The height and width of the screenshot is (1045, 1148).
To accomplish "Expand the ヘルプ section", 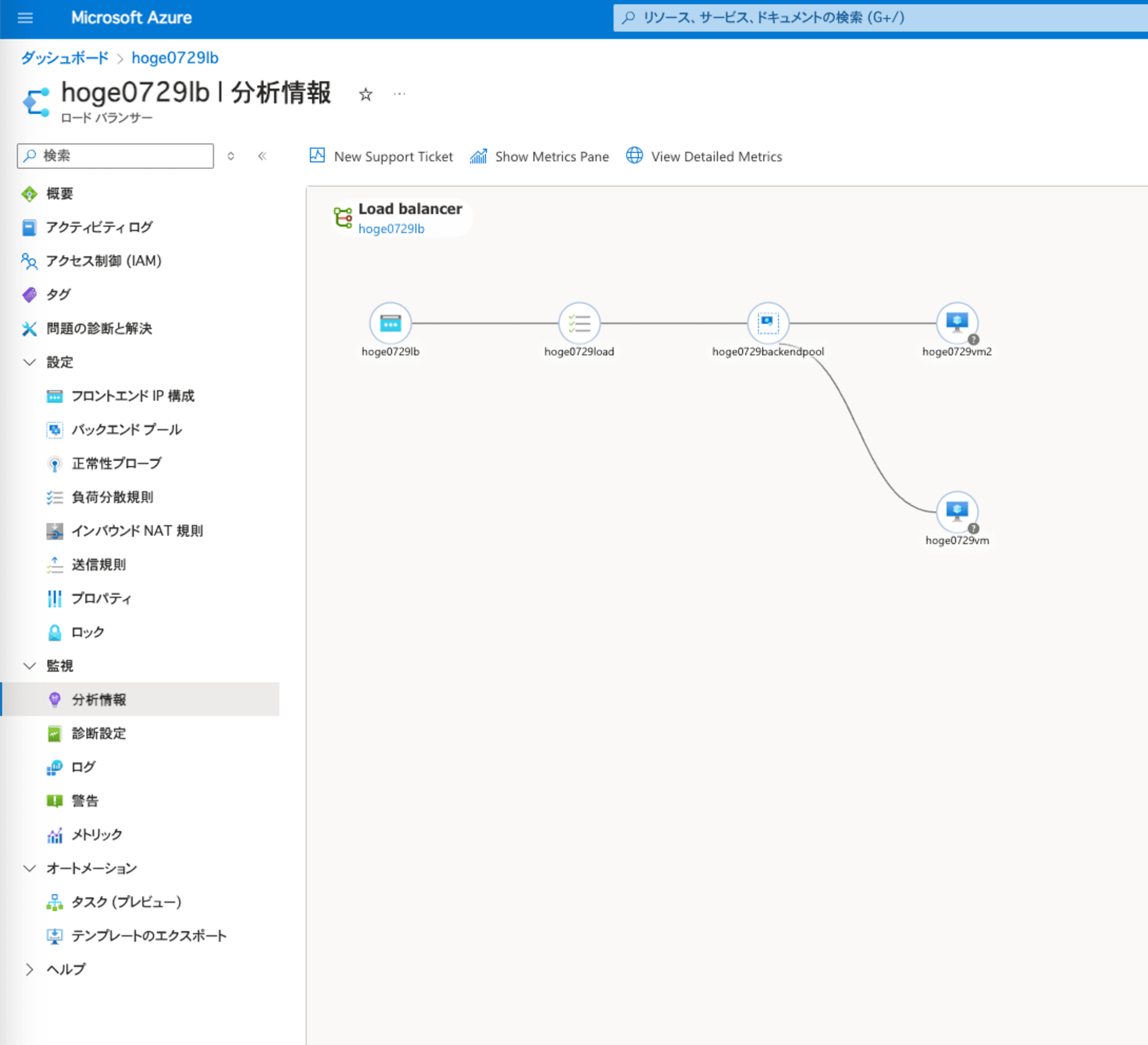I will click(x=29, y=970).
